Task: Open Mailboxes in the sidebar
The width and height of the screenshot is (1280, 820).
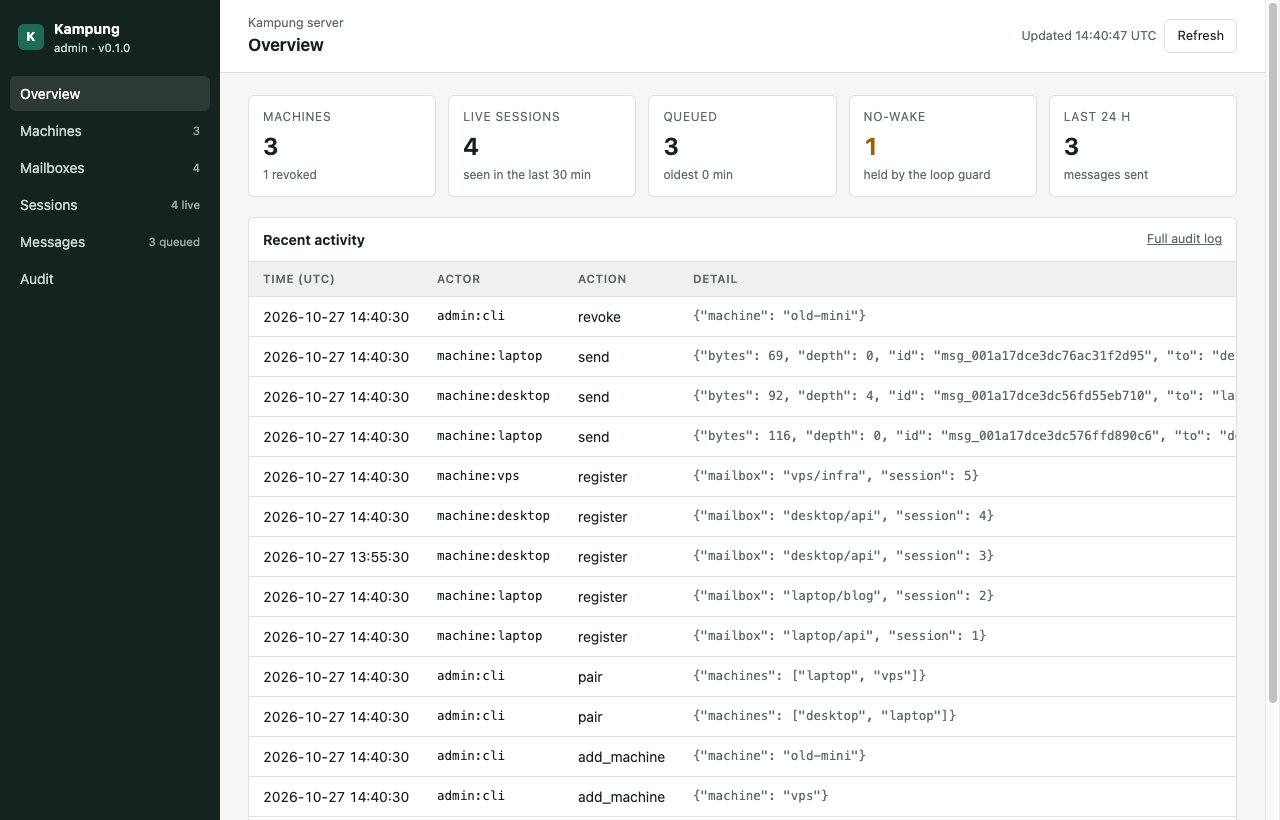Action: [x=110, y=168]
